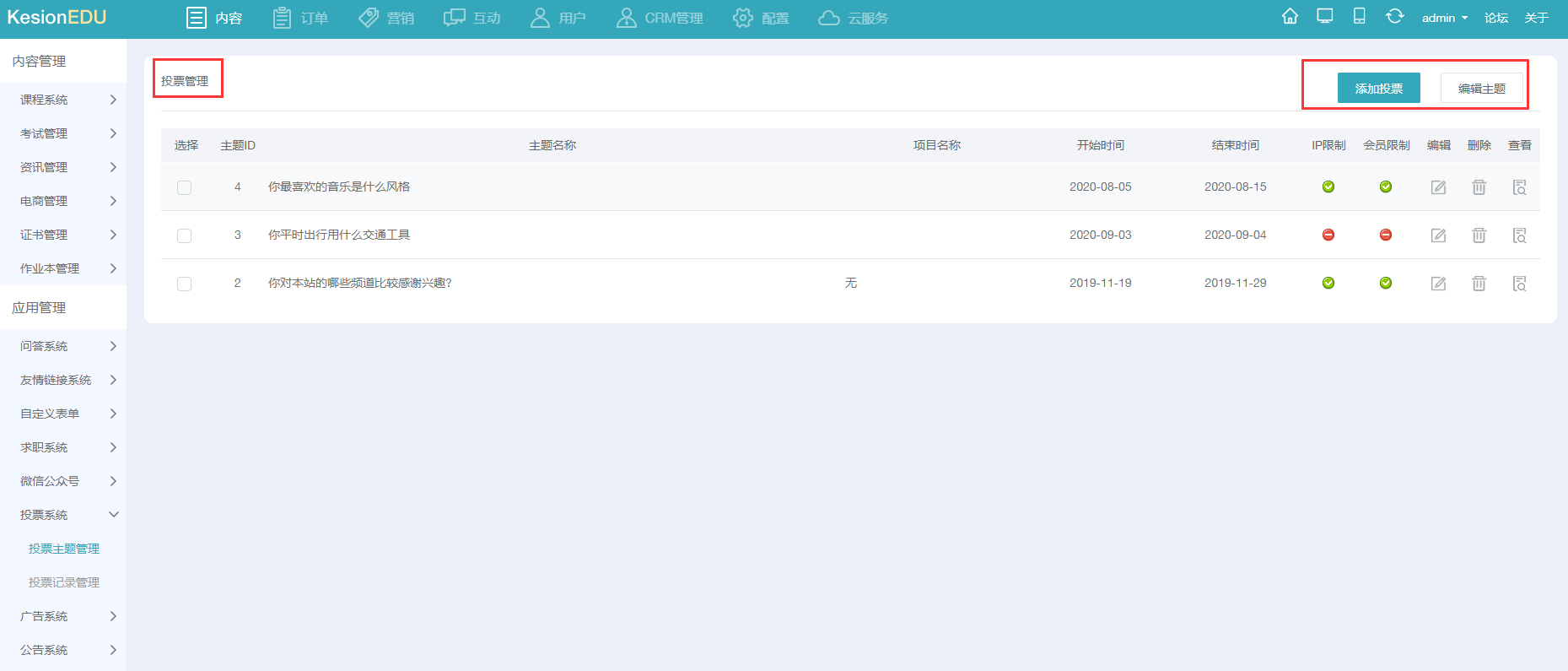Toggle IP limit for topic ID 4

[x=1328, y=187]
